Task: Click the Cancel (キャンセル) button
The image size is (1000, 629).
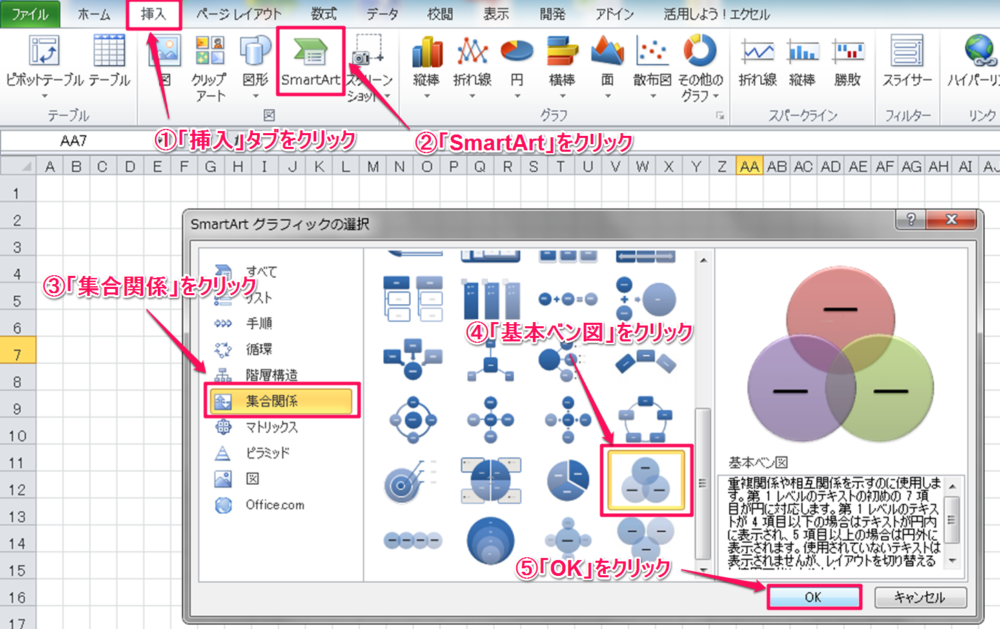Action: tap(920, 597)
